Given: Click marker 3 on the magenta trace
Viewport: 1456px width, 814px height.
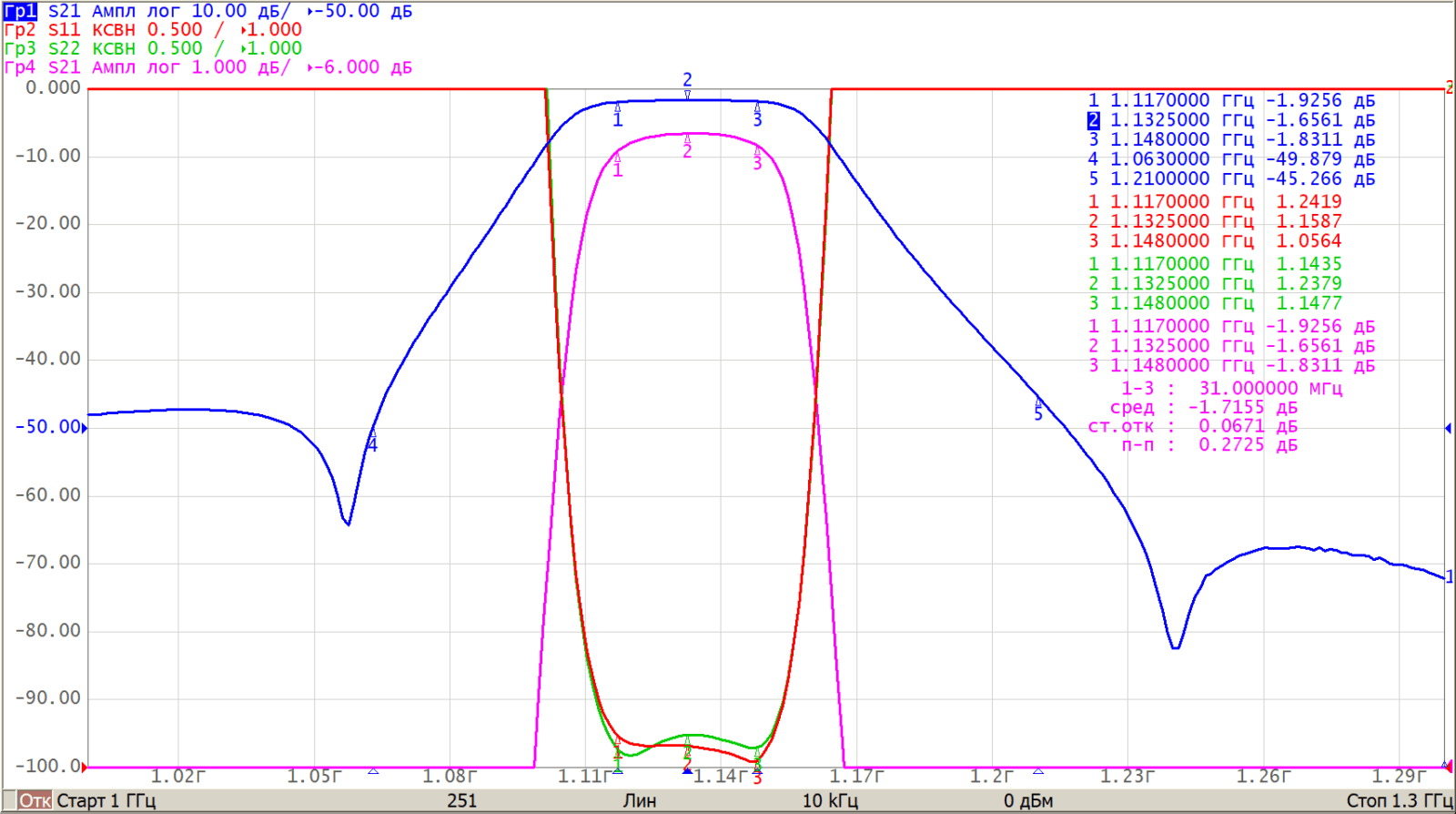Looking at the screenshot, I should (x=757, y=158).
